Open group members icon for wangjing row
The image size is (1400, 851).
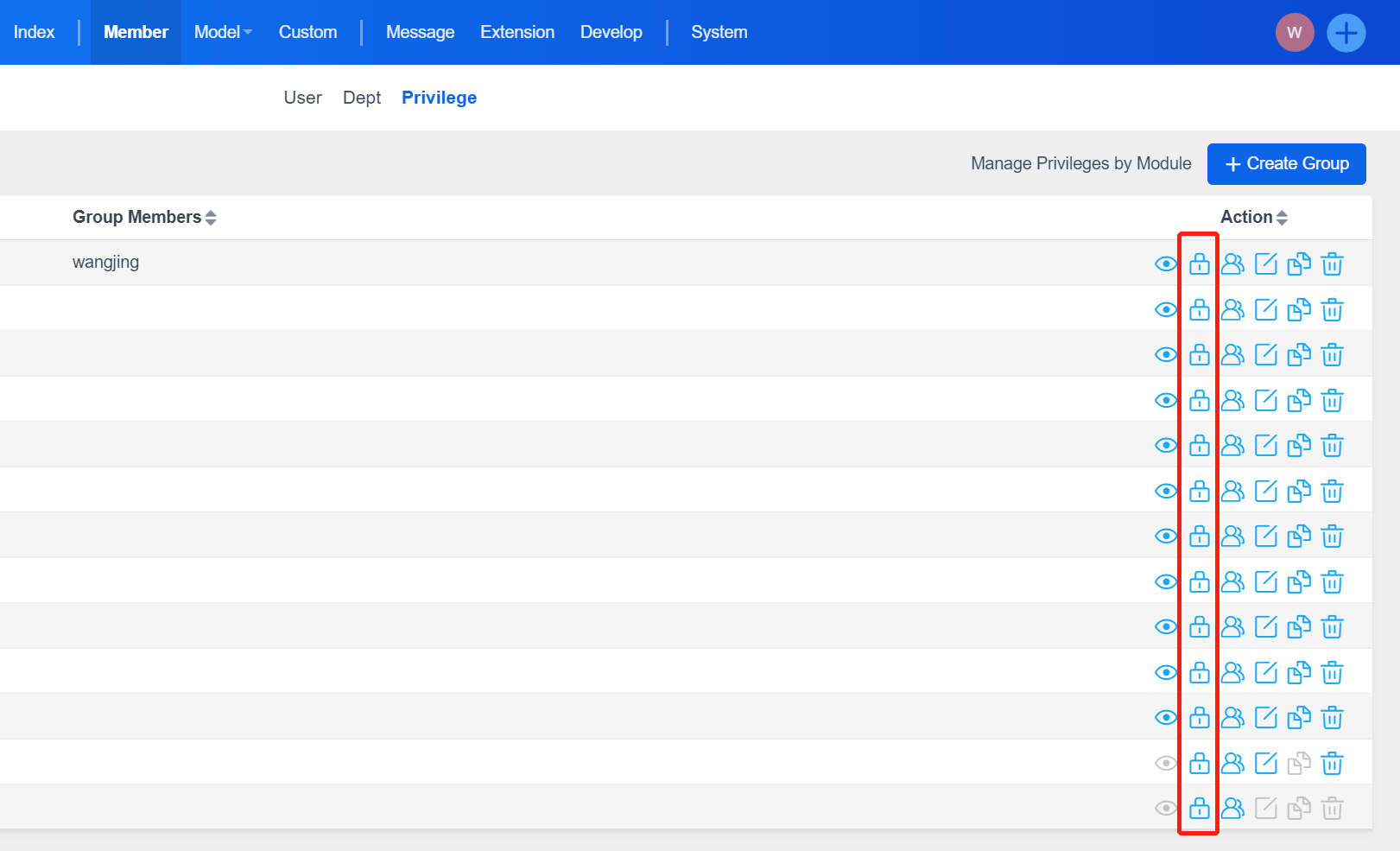pos(1232,264)
